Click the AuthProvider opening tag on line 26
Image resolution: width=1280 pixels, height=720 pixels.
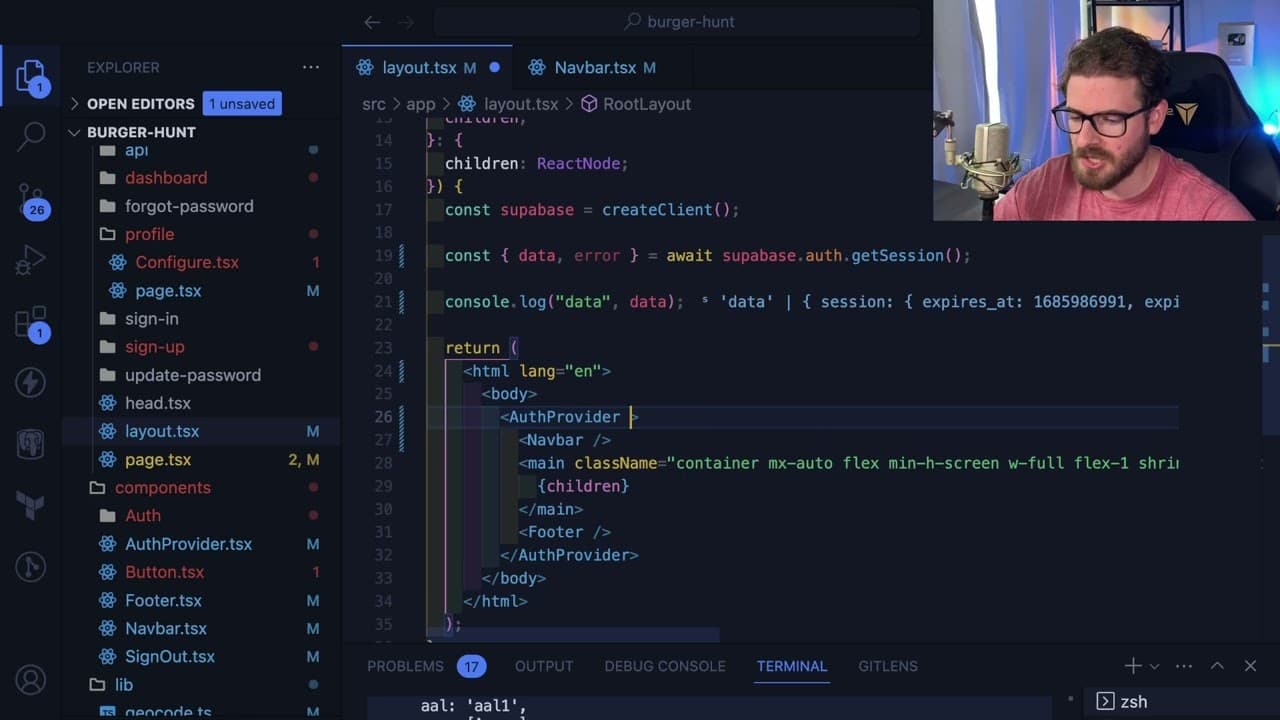coord(569,417)
